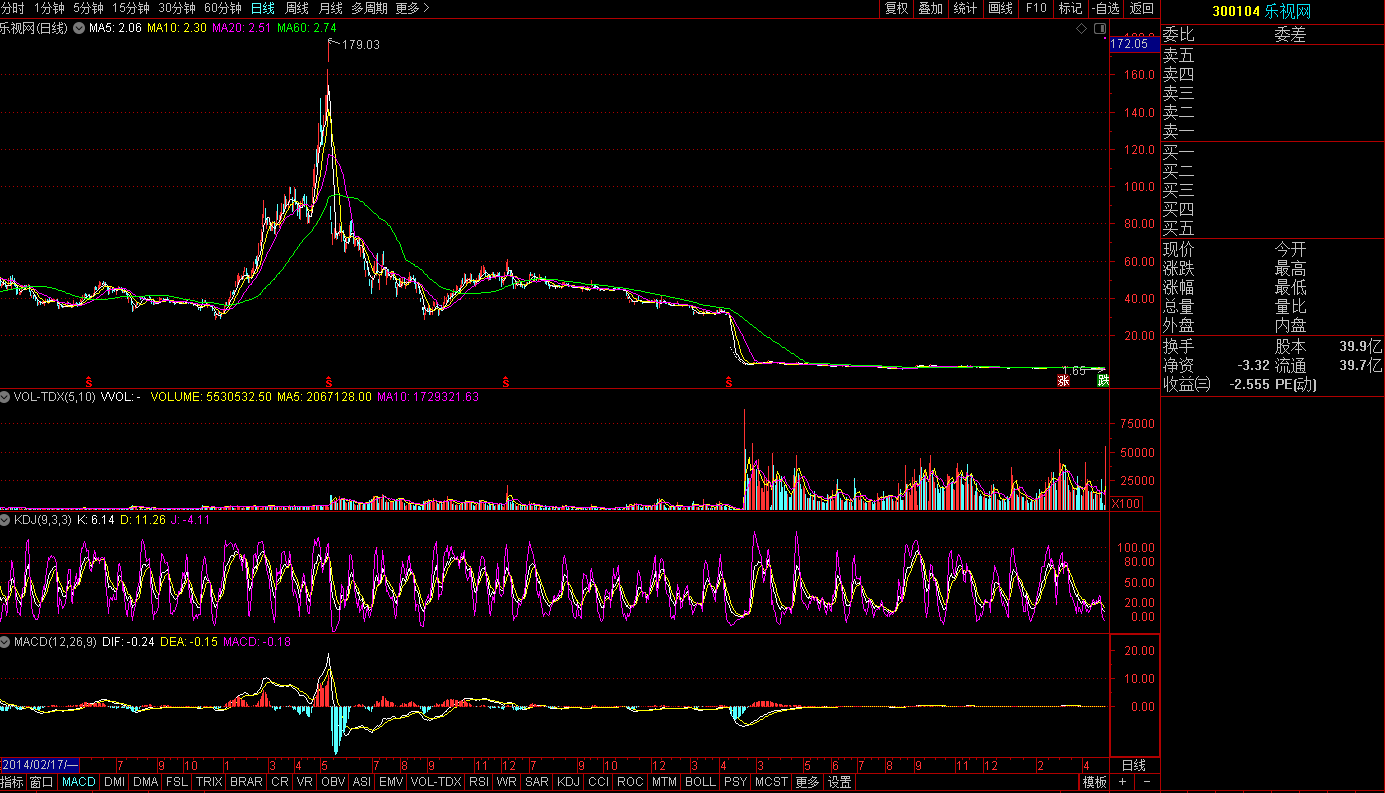
Task: Toggle the side panel icon near the price axis
Action: click(x=1100, y=29)
